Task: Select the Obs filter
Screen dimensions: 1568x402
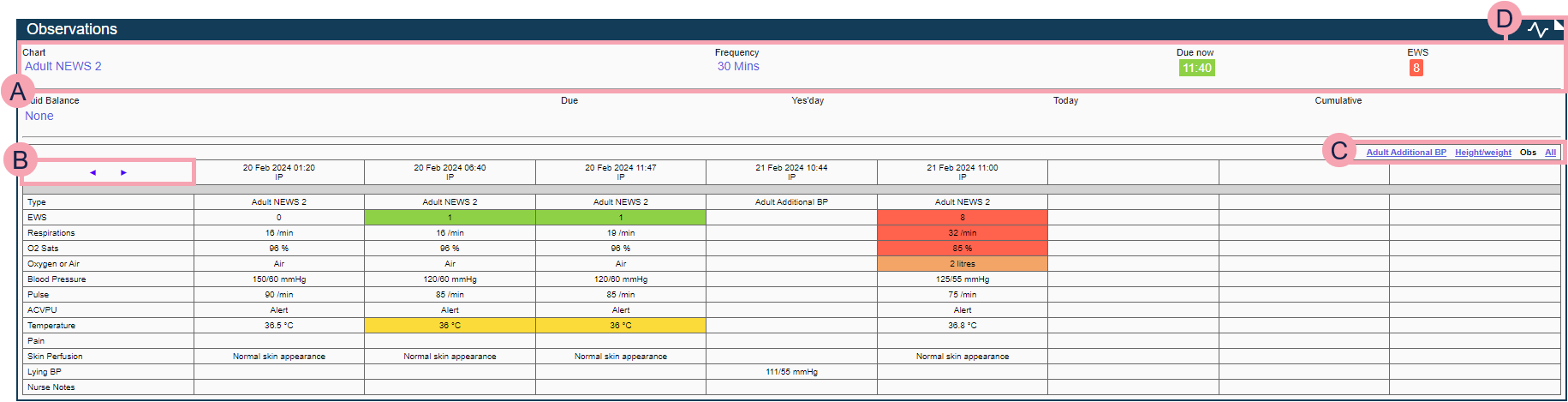Action: point(1528,153)
